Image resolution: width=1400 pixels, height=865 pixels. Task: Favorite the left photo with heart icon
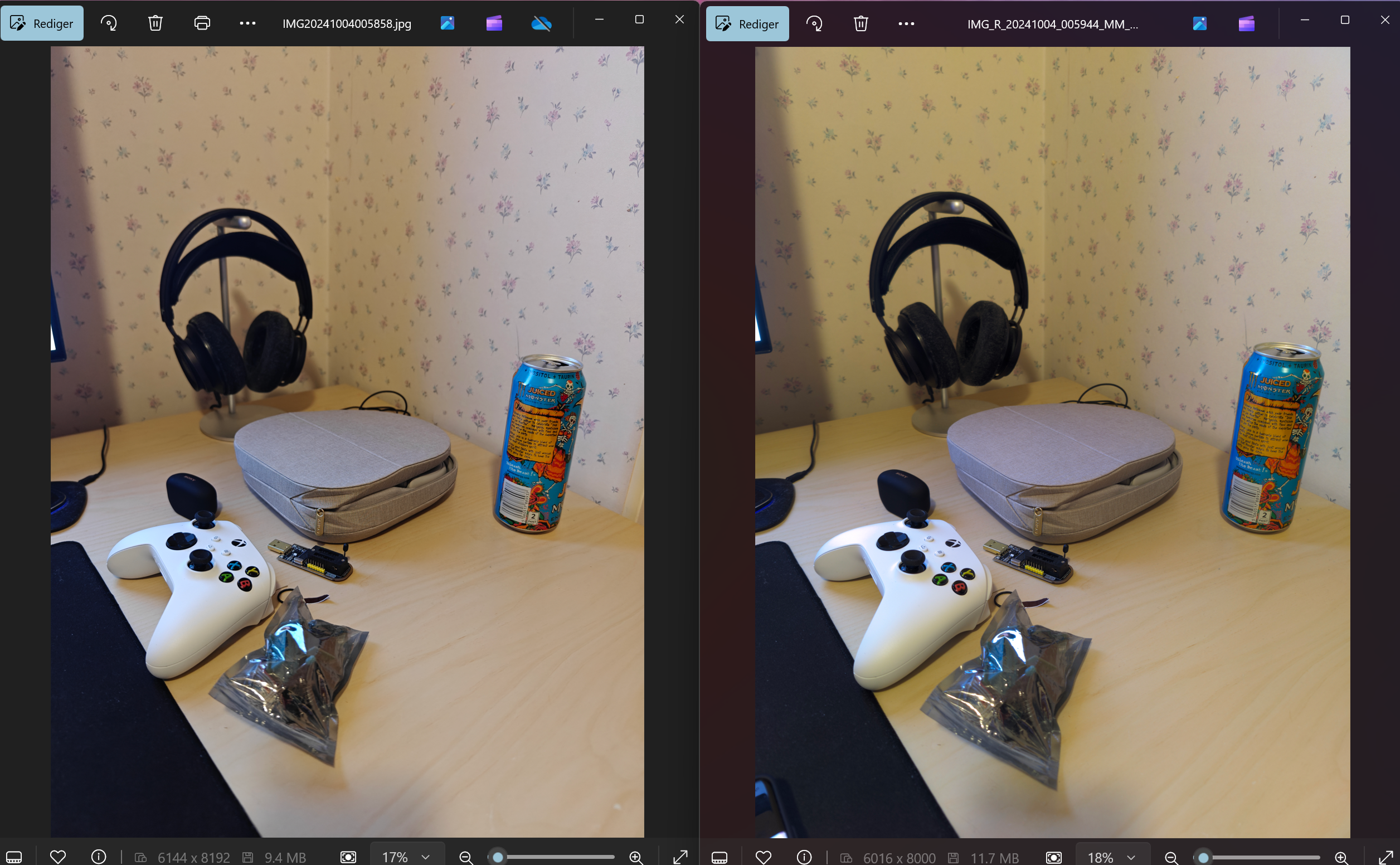tap(58, 857)
